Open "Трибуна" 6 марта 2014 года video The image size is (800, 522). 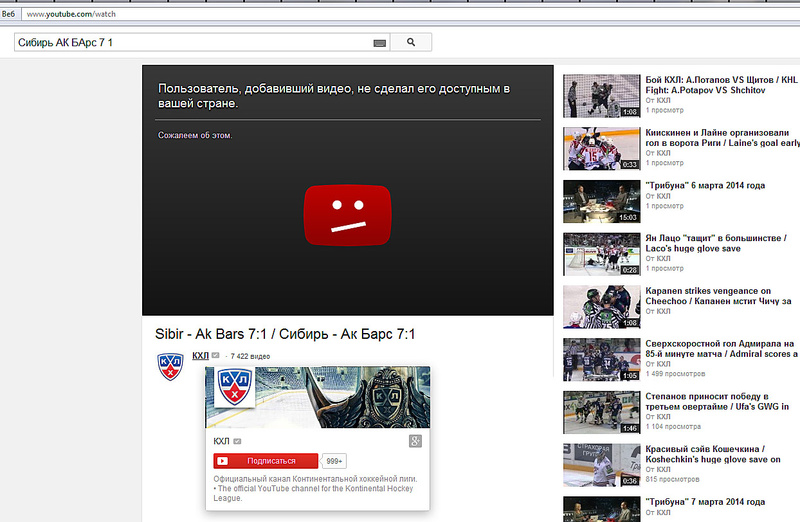click(x=705, y=185)
